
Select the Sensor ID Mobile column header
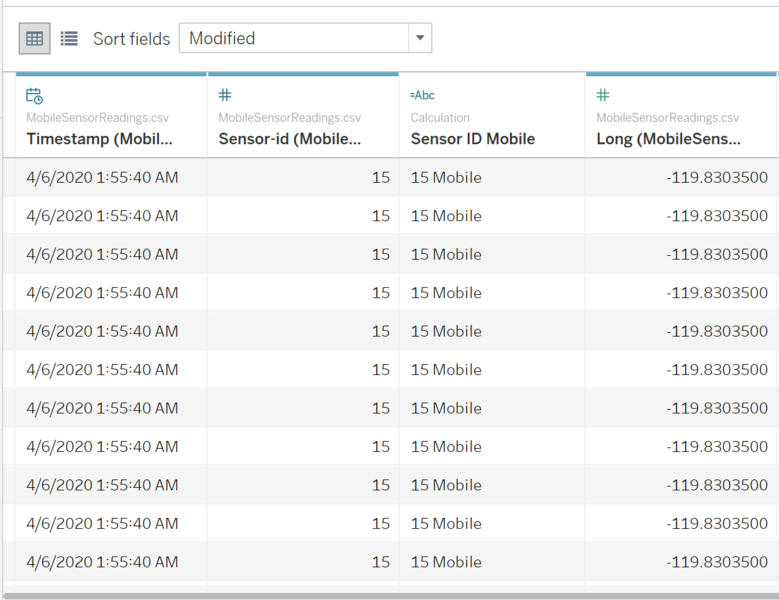[x=472, y=139]
